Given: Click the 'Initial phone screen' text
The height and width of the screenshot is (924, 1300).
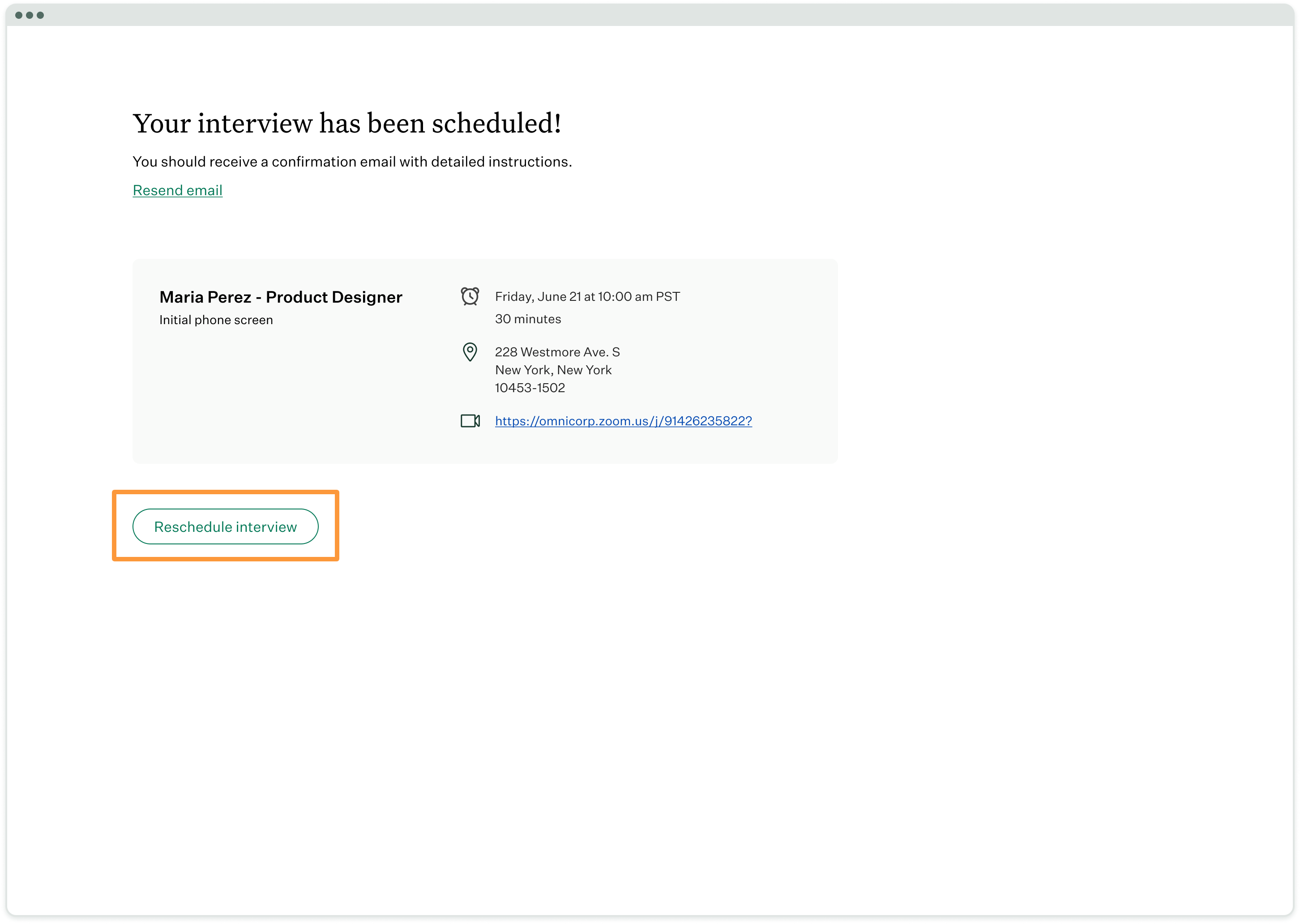Looking at the screenshot, I should [216, 320].
